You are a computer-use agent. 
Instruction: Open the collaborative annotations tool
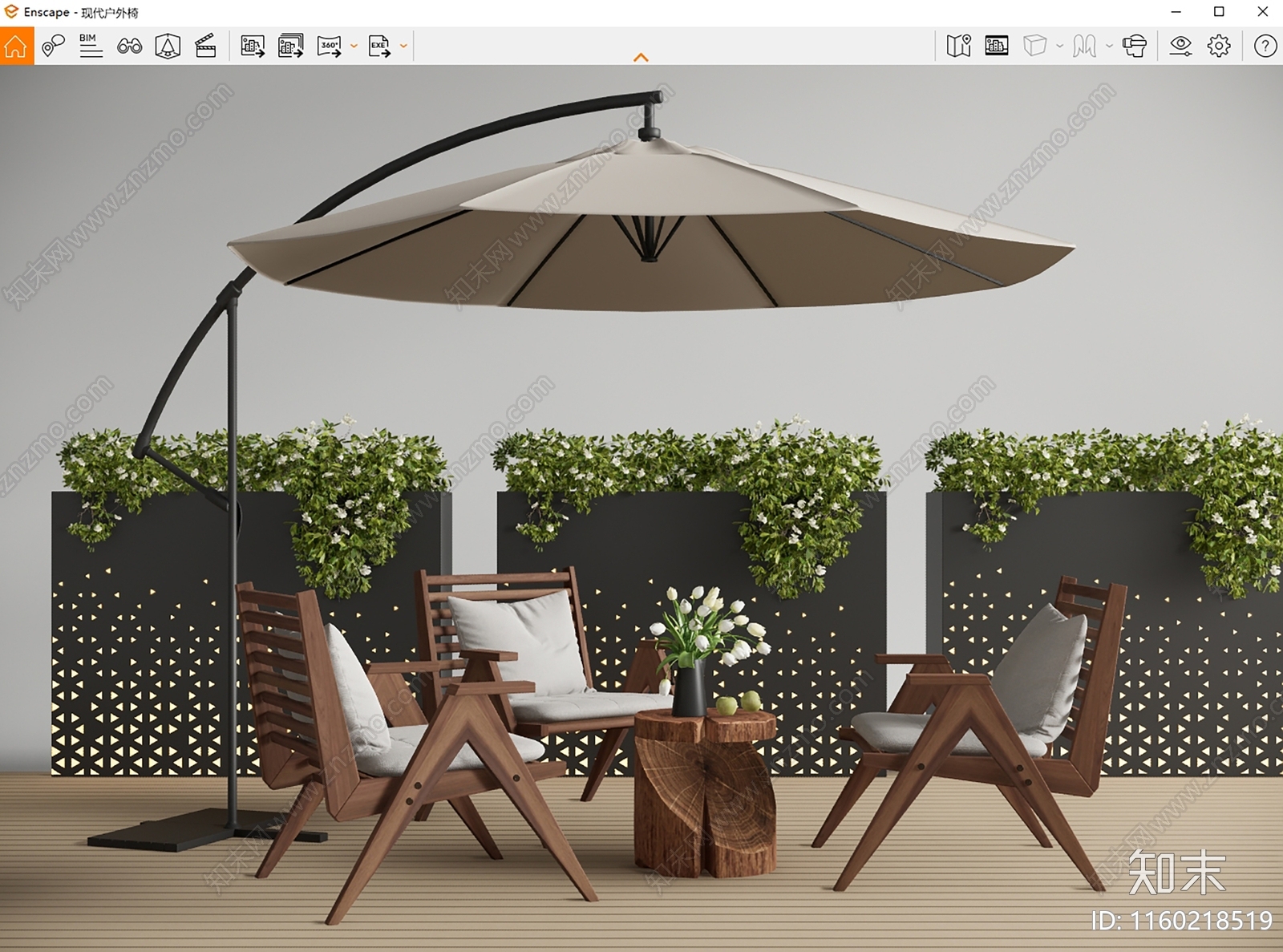[53, 47]
